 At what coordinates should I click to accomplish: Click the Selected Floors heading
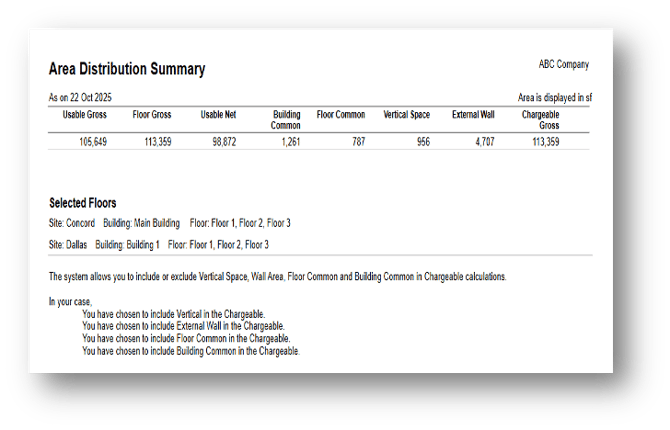pos(82,203)
